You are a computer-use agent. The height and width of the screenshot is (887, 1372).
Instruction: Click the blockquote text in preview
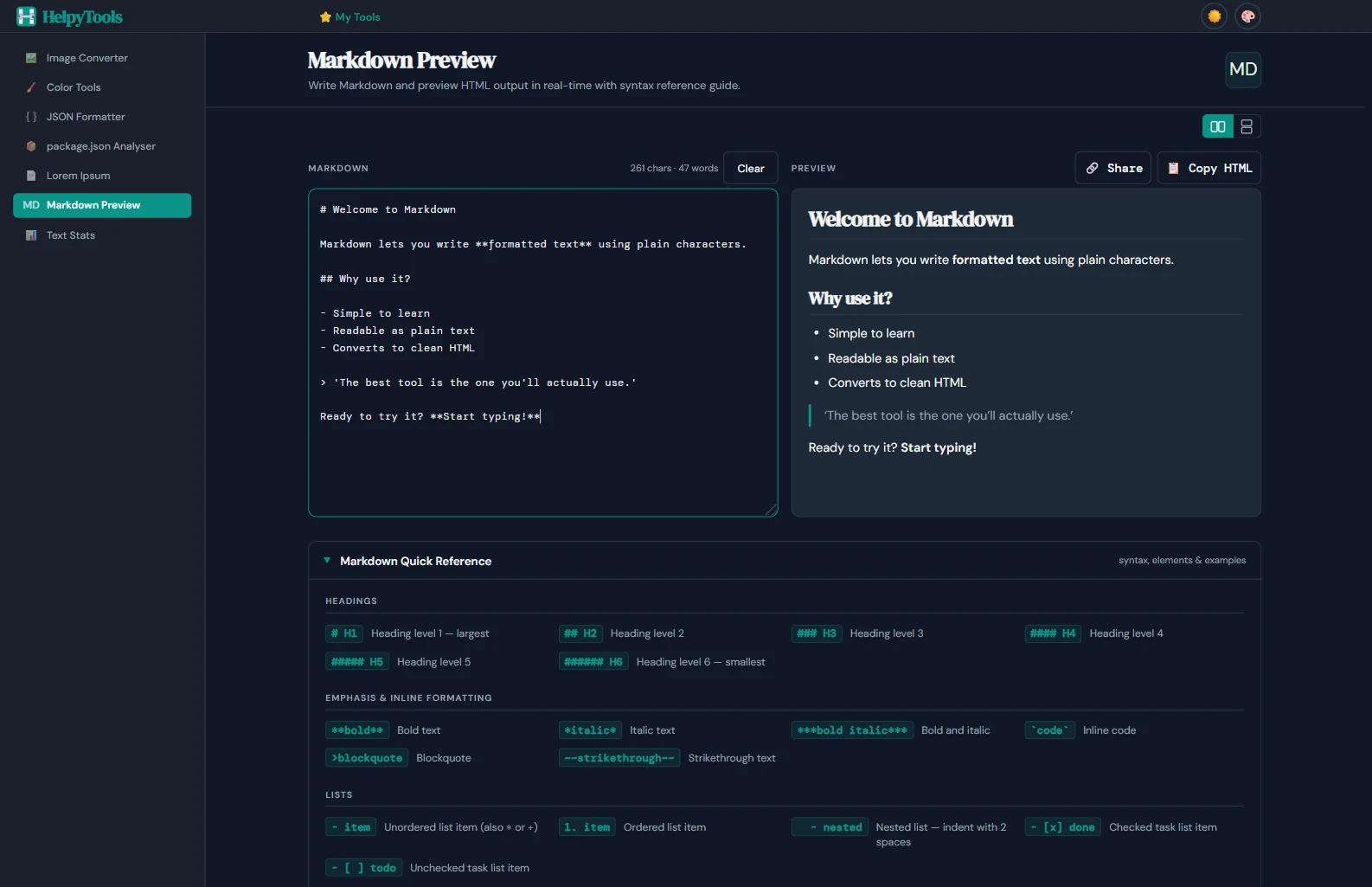948,415
